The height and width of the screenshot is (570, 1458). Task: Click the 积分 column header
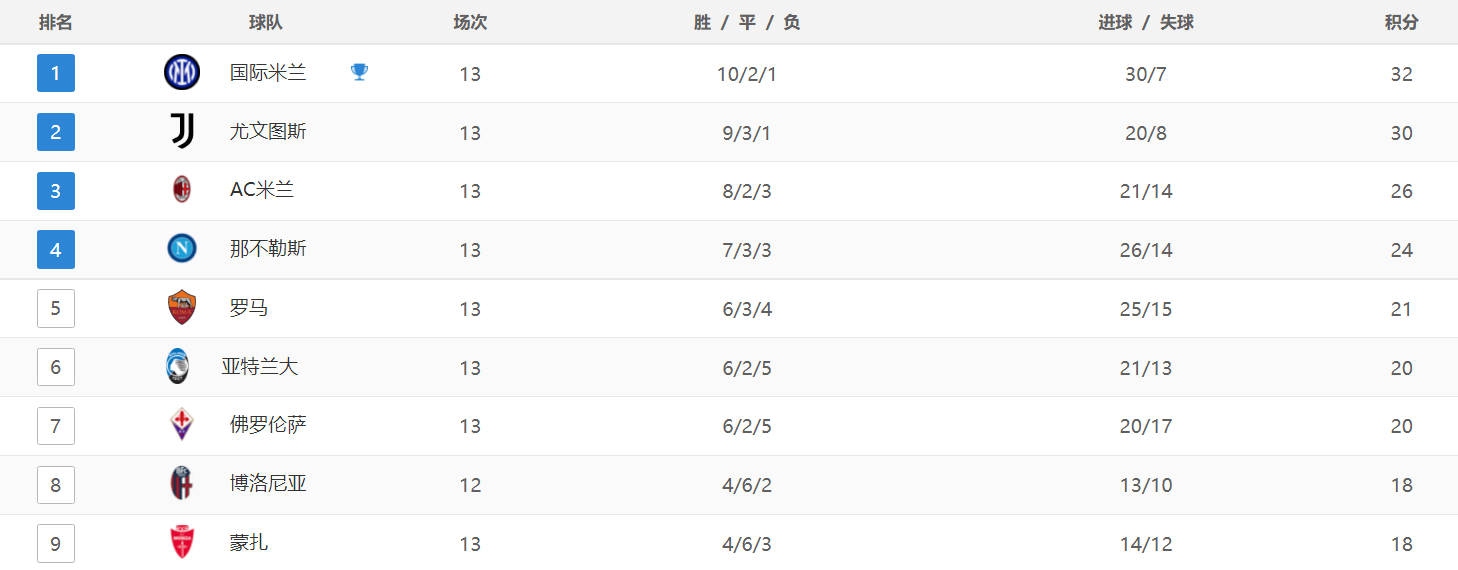click(x=1401, y=22)
